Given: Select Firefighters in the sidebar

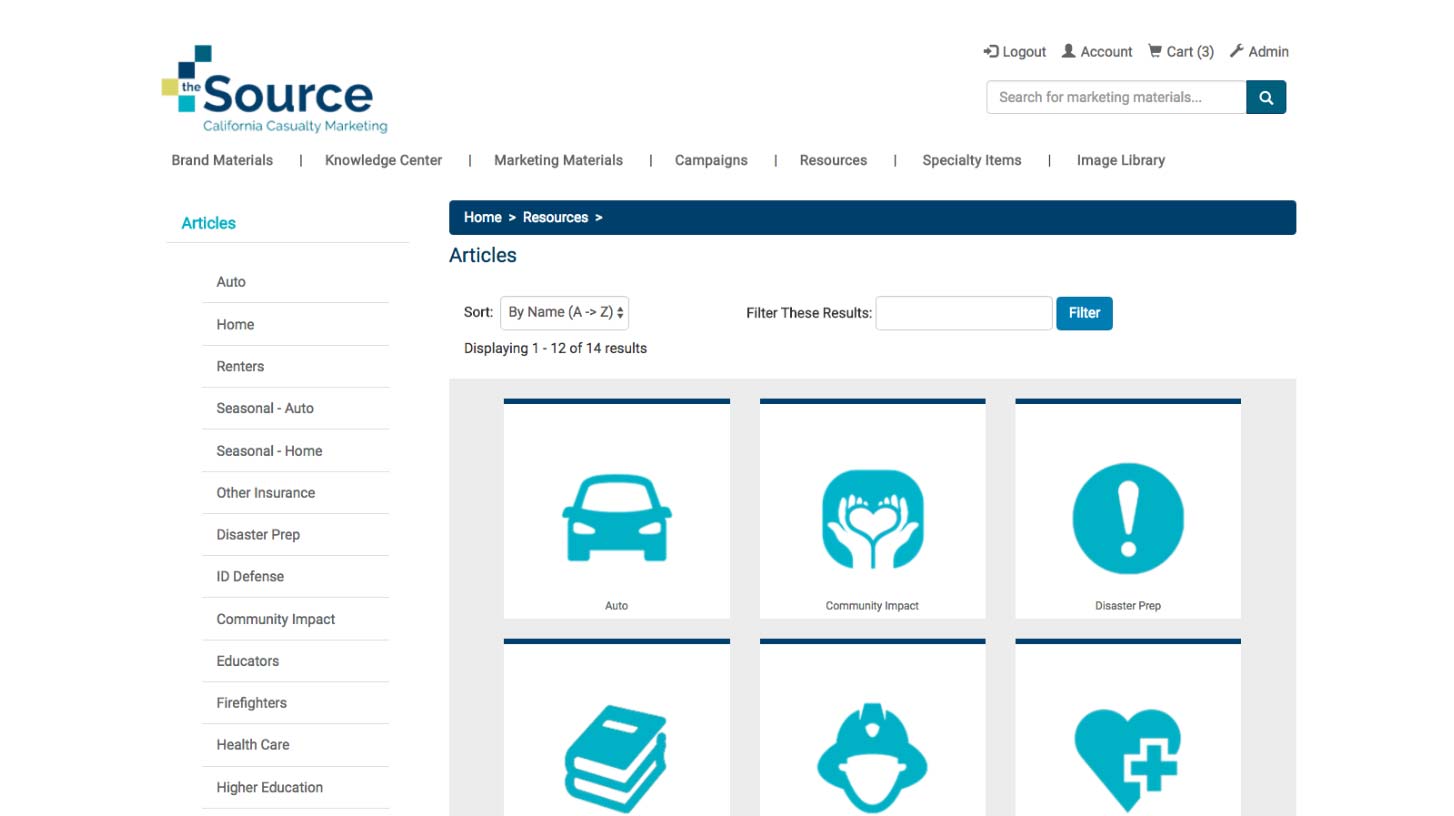Looking at the screenshot, I should pos(251,703).
